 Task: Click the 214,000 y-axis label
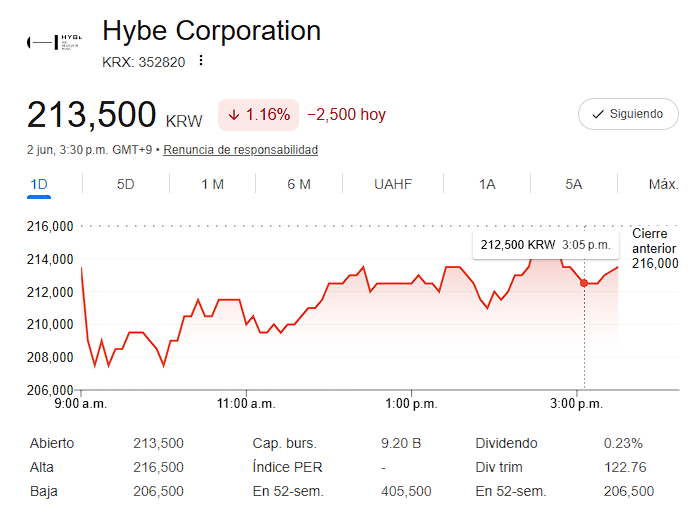point(50,259)
